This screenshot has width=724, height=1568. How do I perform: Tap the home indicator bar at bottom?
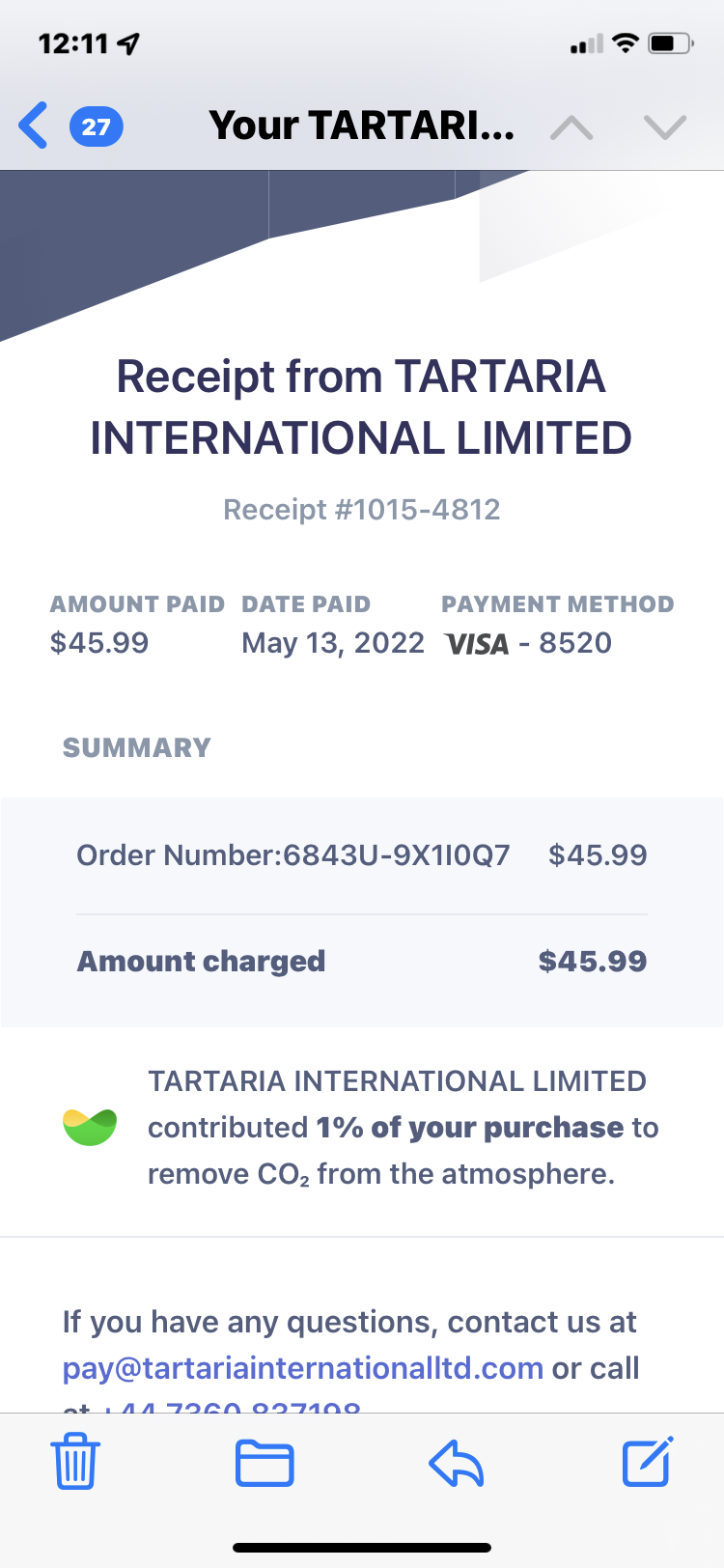pyautogui.click(x=362, y=1547)
